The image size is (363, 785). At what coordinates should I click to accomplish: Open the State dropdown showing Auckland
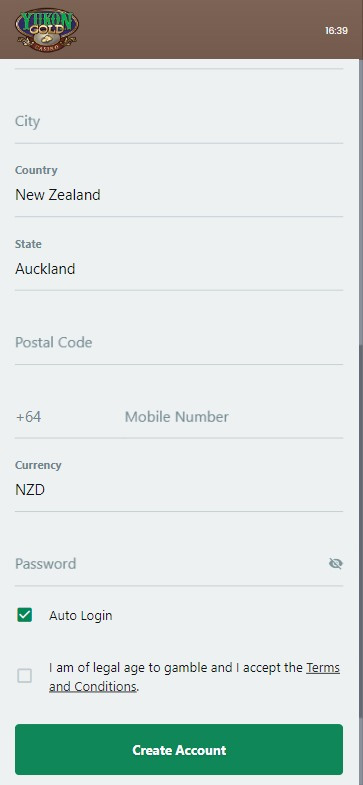(179, 260)
